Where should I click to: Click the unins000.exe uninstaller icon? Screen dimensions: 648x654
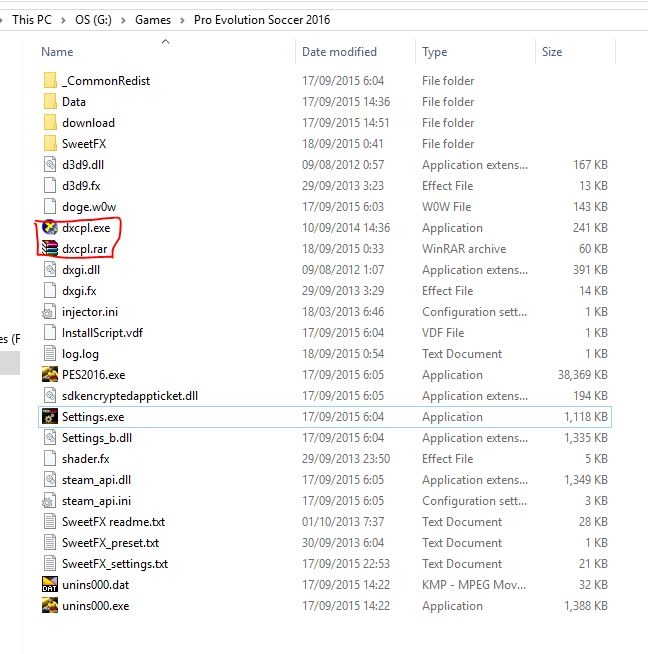50,605
